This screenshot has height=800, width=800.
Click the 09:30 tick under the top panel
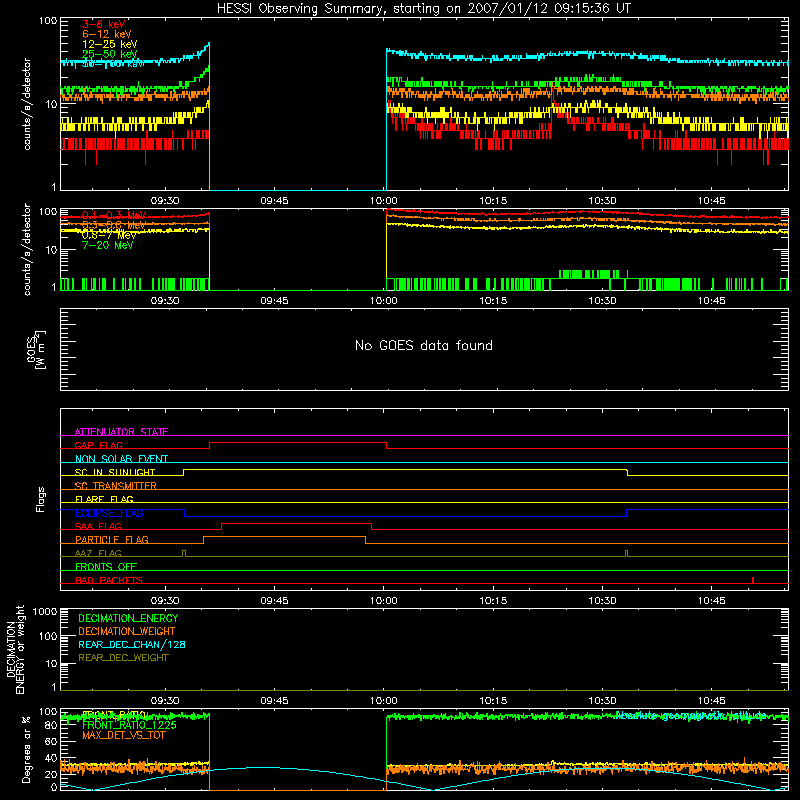pyautogui.click(x=165, y=201)
